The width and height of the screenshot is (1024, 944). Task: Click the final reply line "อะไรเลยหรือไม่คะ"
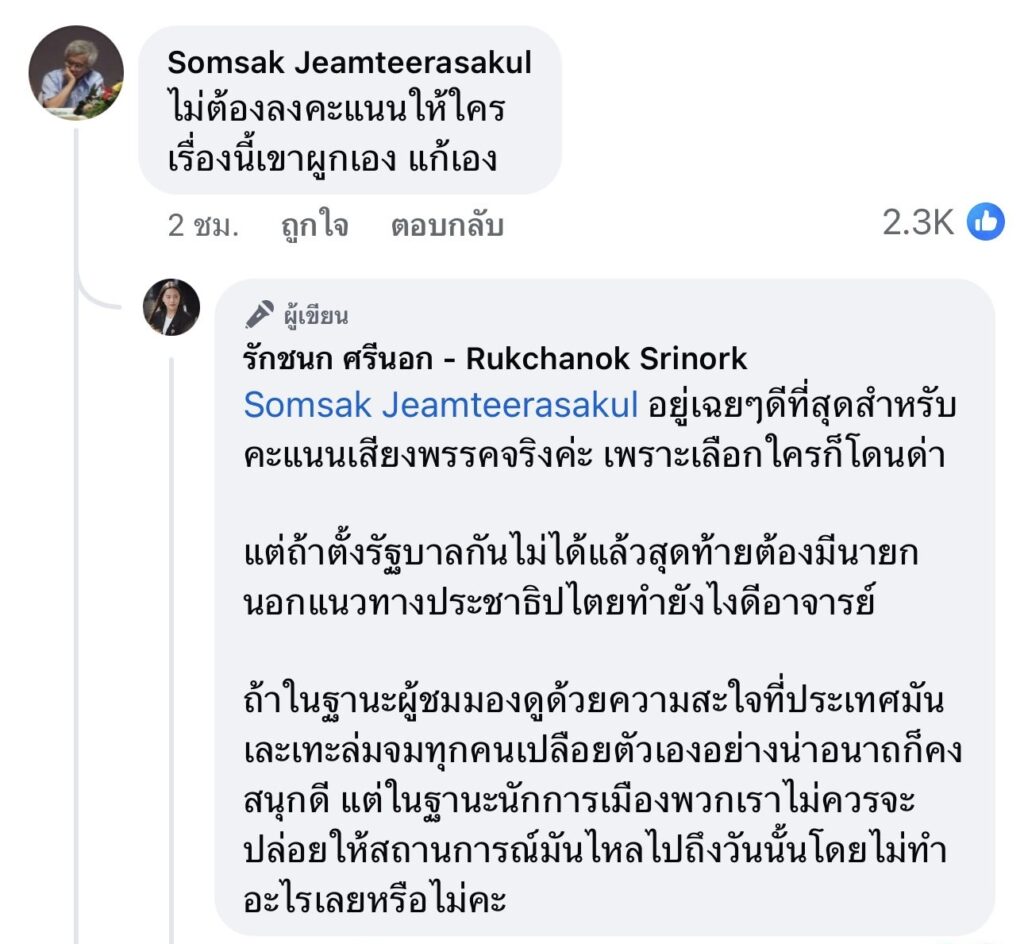[376, 901]
